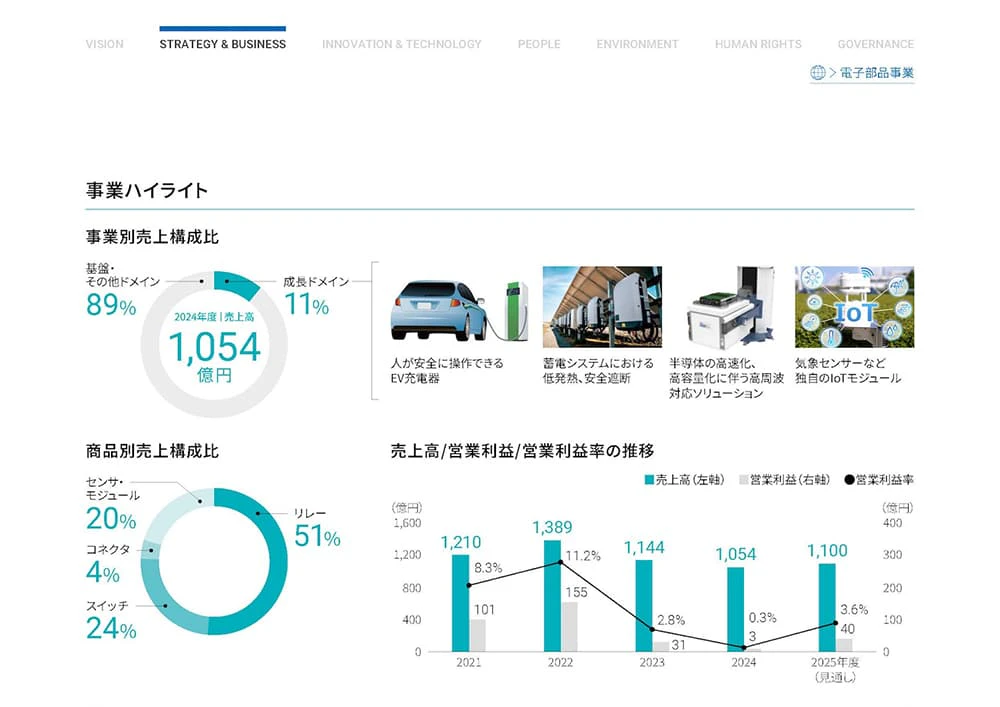This screenshot has height=707, width=1000.
Task: Select the STRATEGY & BUSINESS tab
Action: [x=222, y=44]
